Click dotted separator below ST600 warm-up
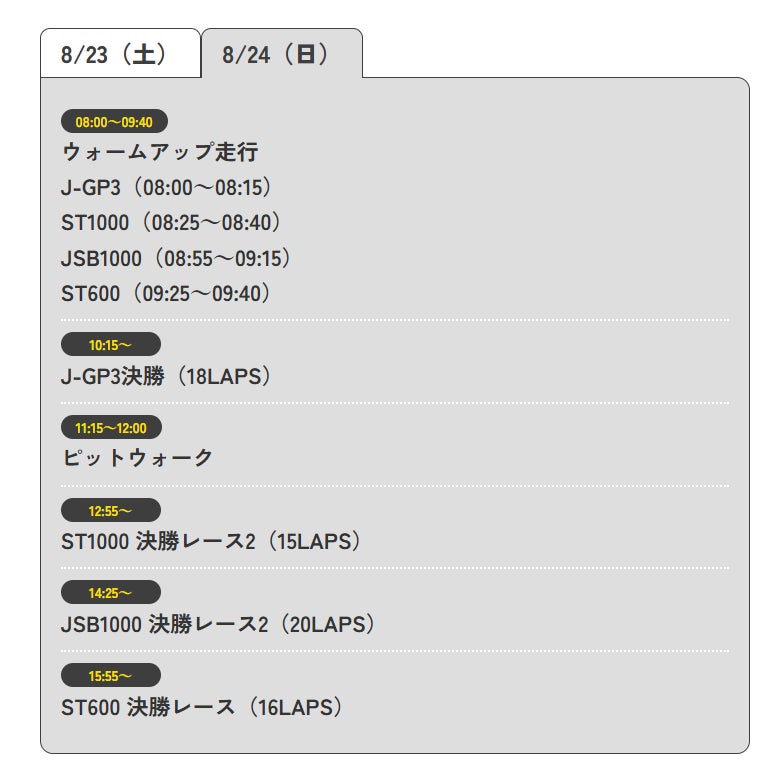 (394, 320)
